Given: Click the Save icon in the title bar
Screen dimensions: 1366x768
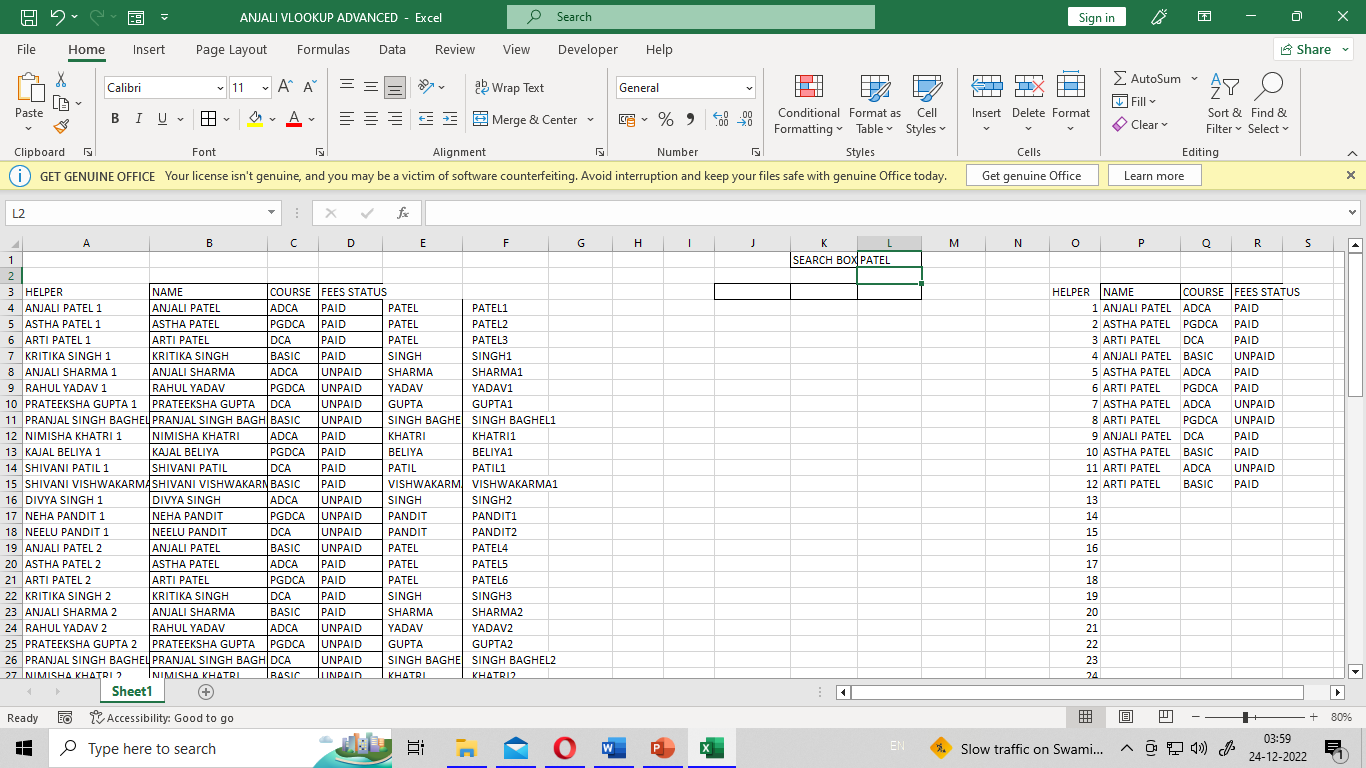Looking at the screenshot, I should point(28,17).
